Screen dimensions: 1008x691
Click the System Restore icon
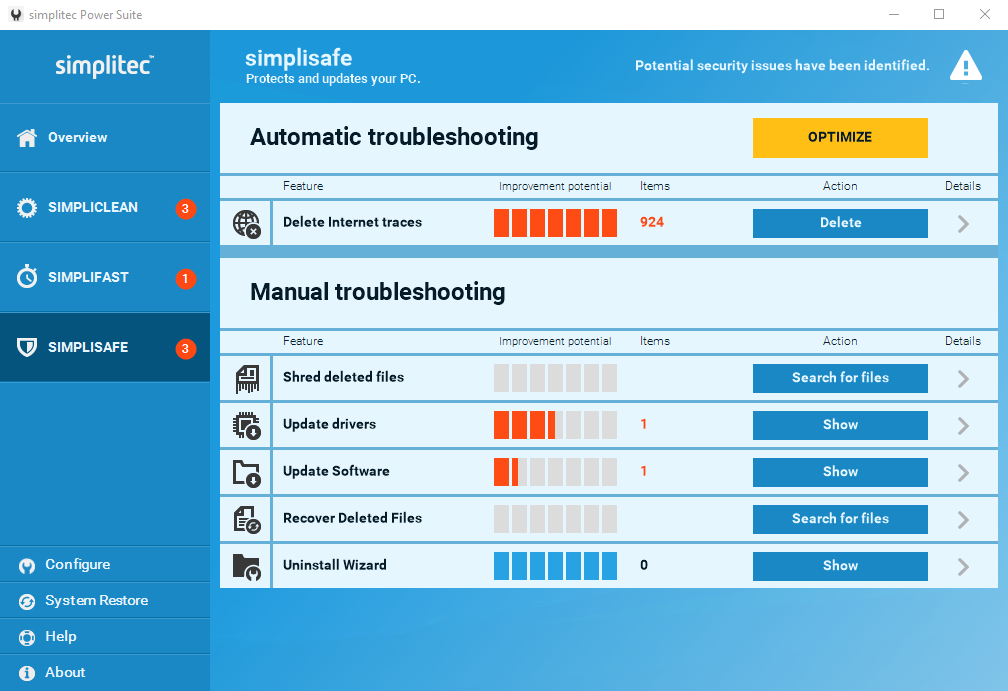(x=27, y=601)
